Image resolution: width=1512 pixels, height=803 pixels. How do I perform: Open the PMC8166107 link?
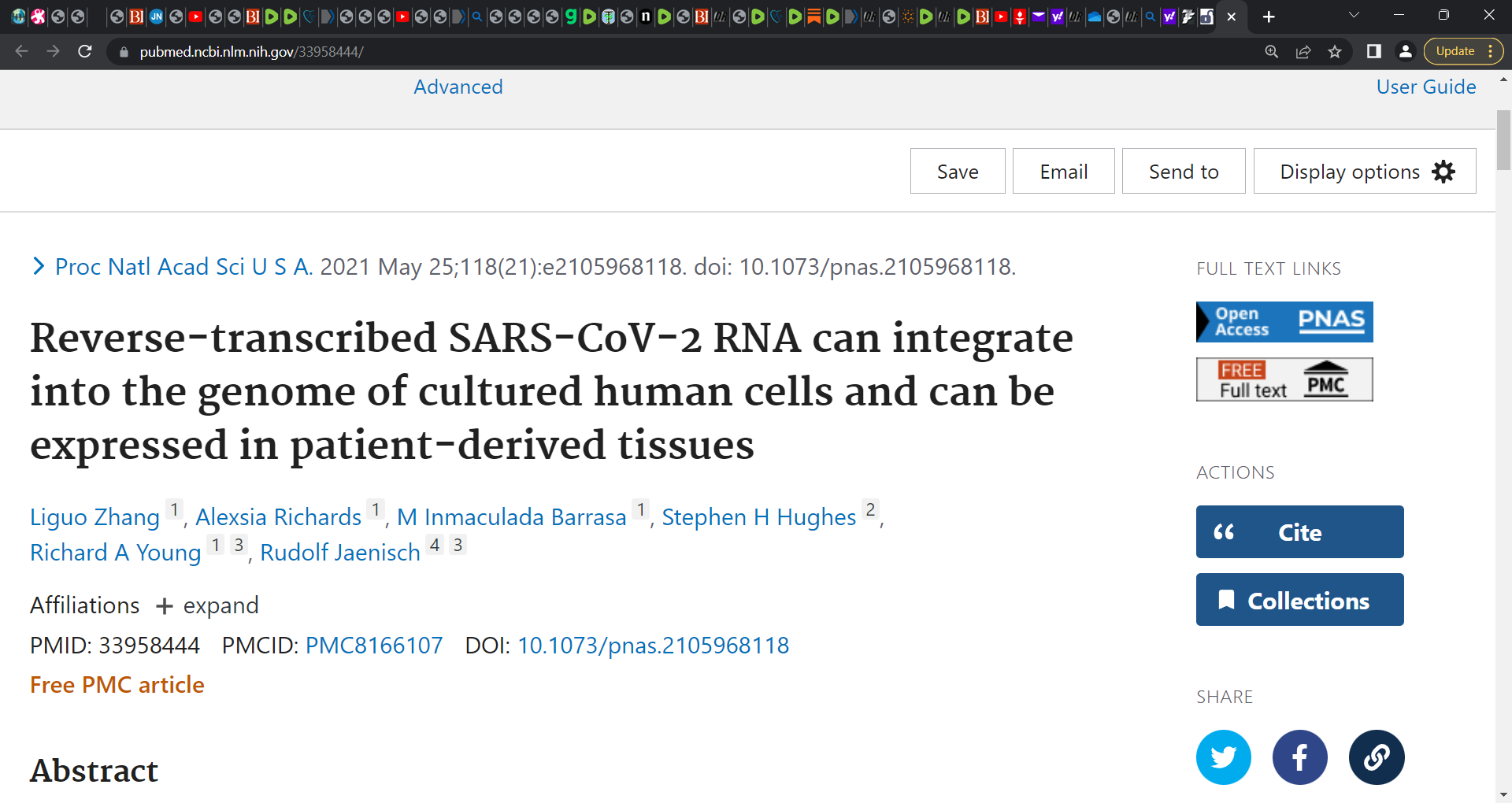click(374, 646)
